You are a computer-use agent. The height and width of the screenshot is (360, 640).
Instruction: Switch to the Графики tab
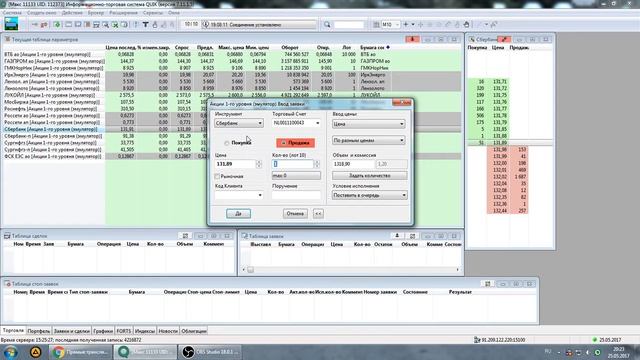(x=102, y=331)
